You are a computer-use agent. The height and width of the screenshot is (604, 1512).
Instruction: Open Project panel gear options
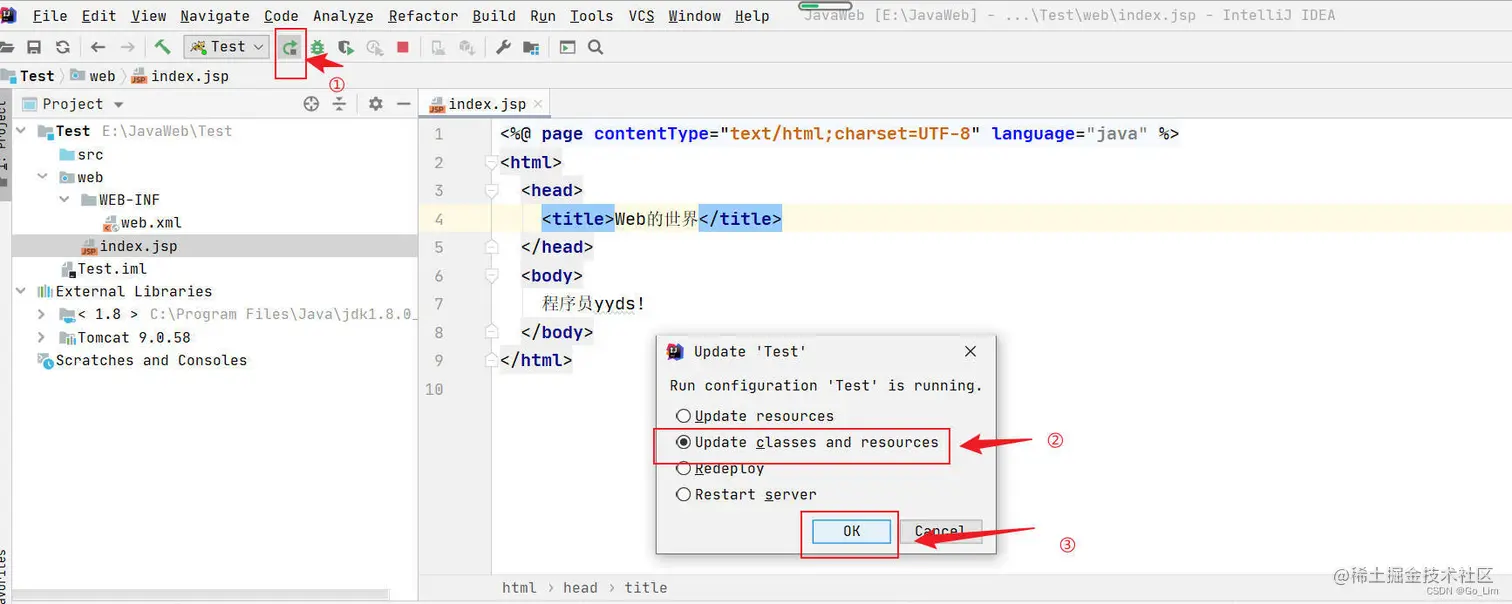376,104
